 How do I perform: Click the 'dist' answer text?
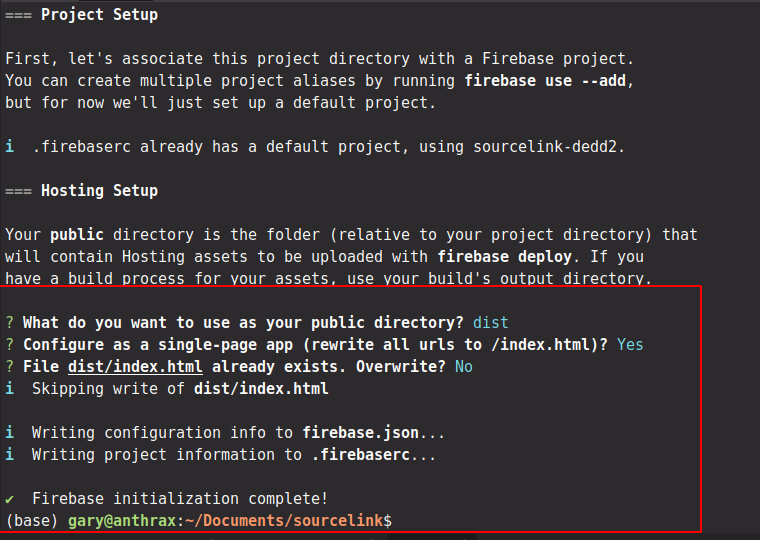(491, 322)
